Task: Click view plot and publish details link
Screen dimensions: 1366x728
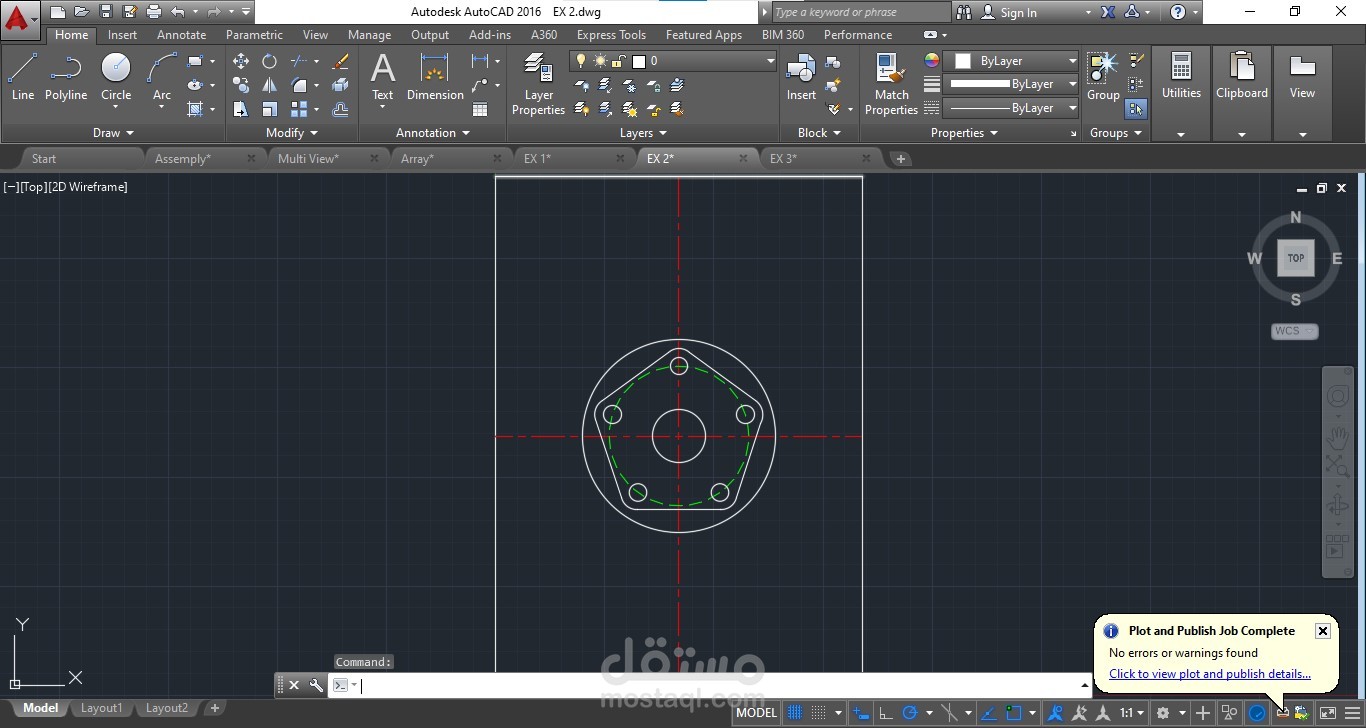Action: point(1210,674)
